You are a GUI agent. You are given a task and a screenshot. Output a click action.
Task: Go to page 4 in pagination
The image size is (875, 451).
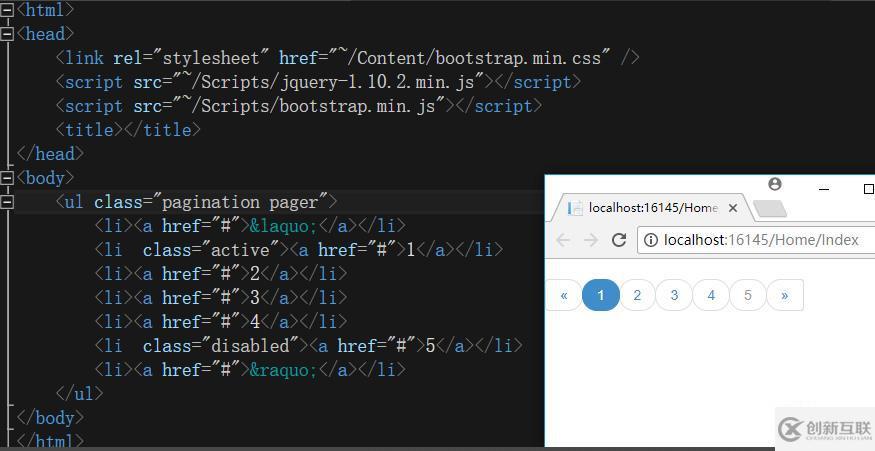pos(711,295)
